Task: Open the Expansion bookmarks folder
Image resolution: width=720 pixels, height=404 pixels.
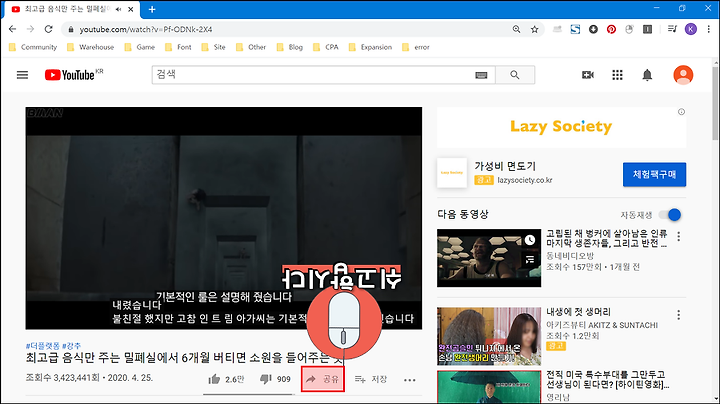Action: pyautogui.click(x=370, y=47)
